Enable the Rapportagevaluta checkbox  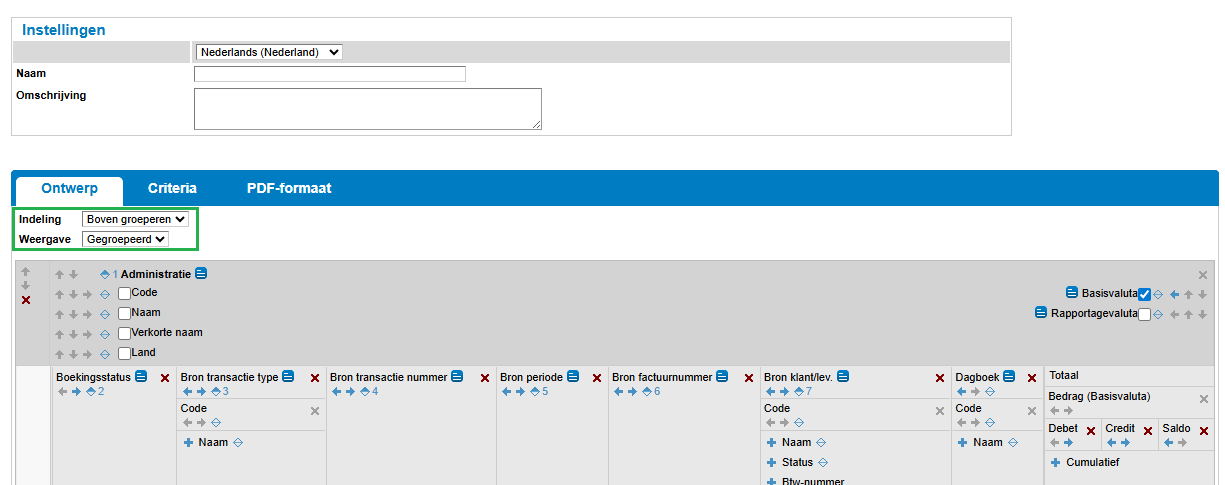point(1145,314)
